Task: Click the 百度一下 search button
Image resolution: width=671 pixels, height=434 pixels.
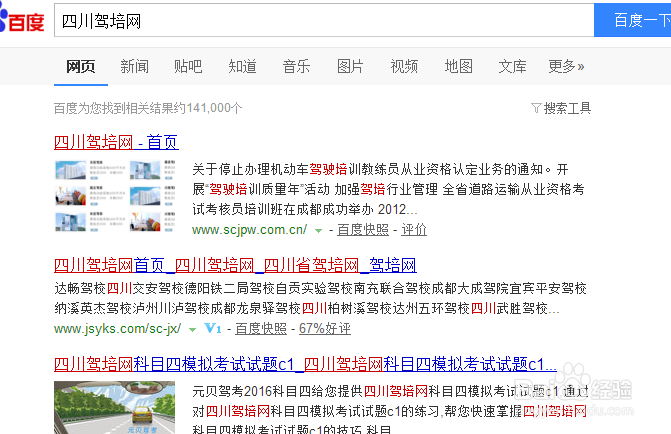Action: (632, 20)
